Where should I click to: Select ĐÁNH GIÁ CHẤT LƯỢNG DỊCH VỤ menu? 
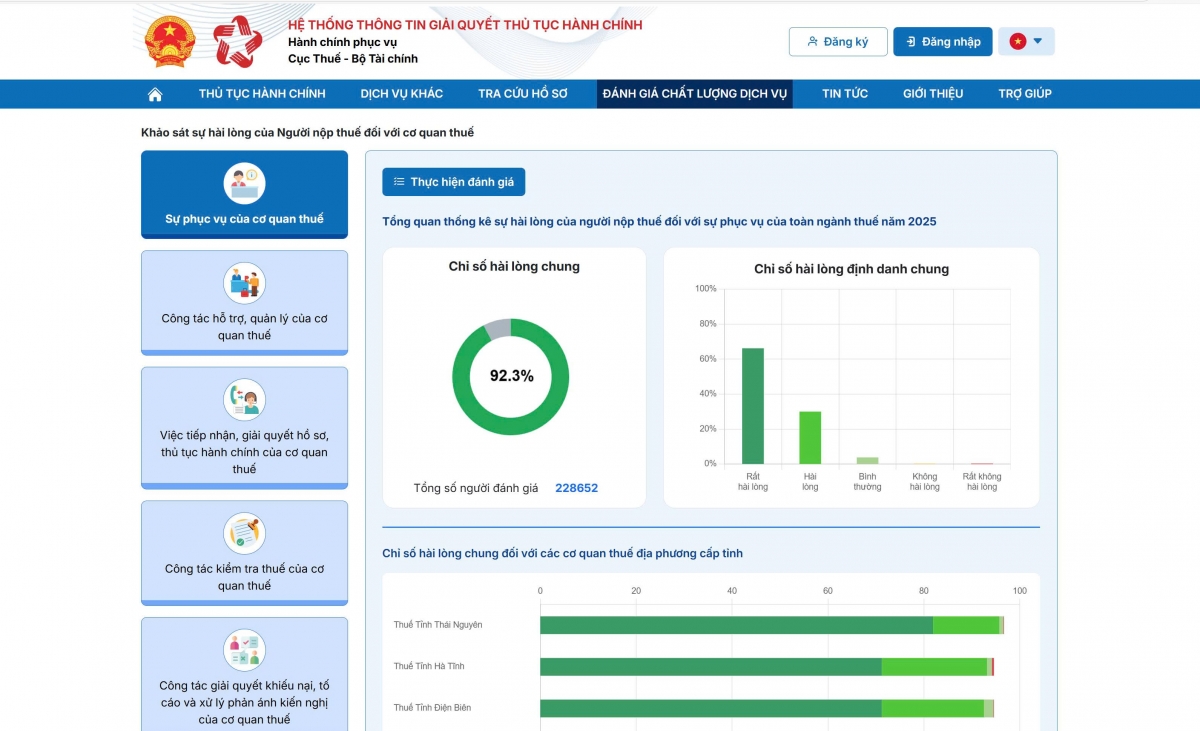coord(695,94)
